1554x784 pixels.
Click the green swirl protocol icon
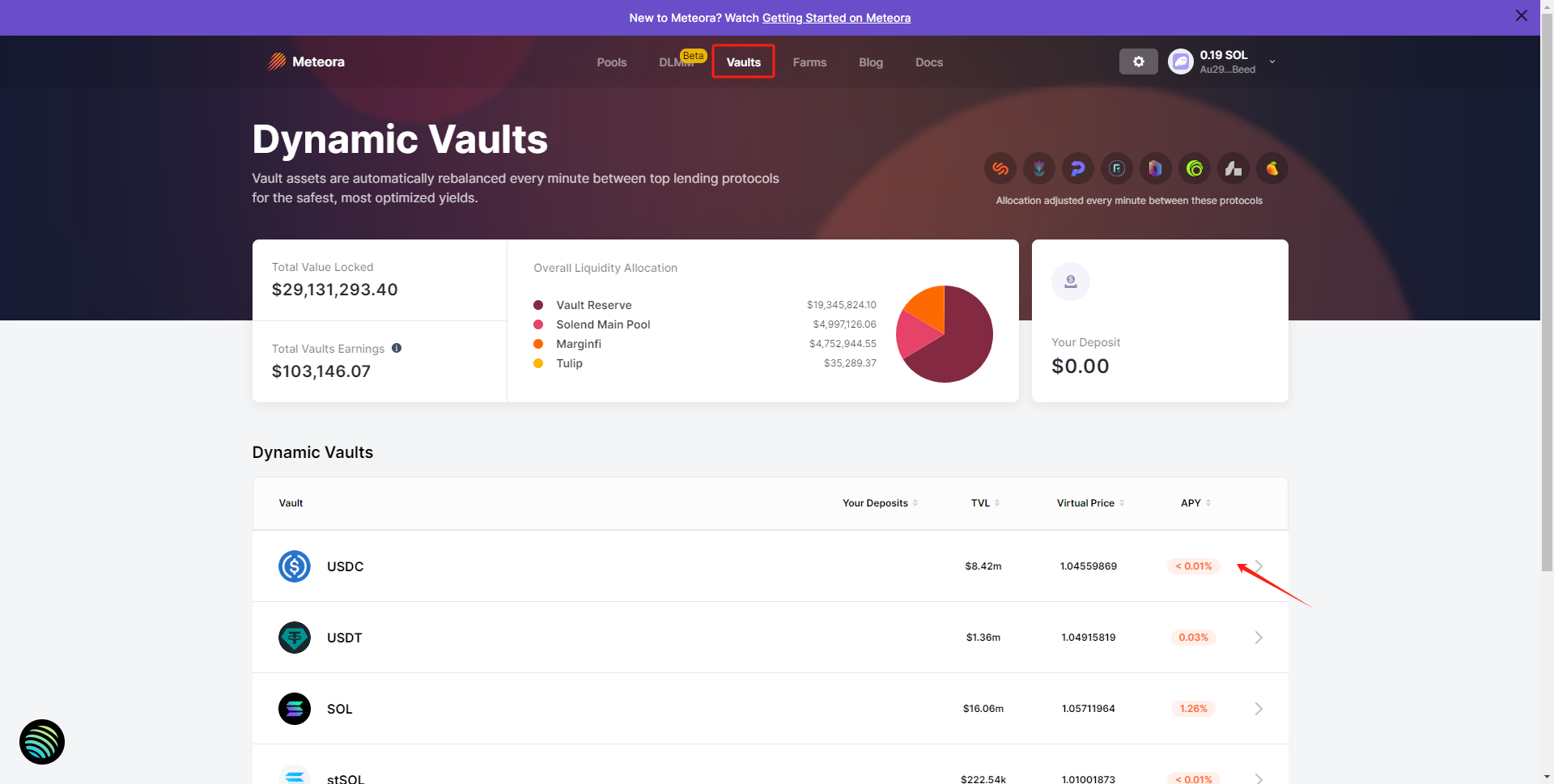[x=1195, y=168]
